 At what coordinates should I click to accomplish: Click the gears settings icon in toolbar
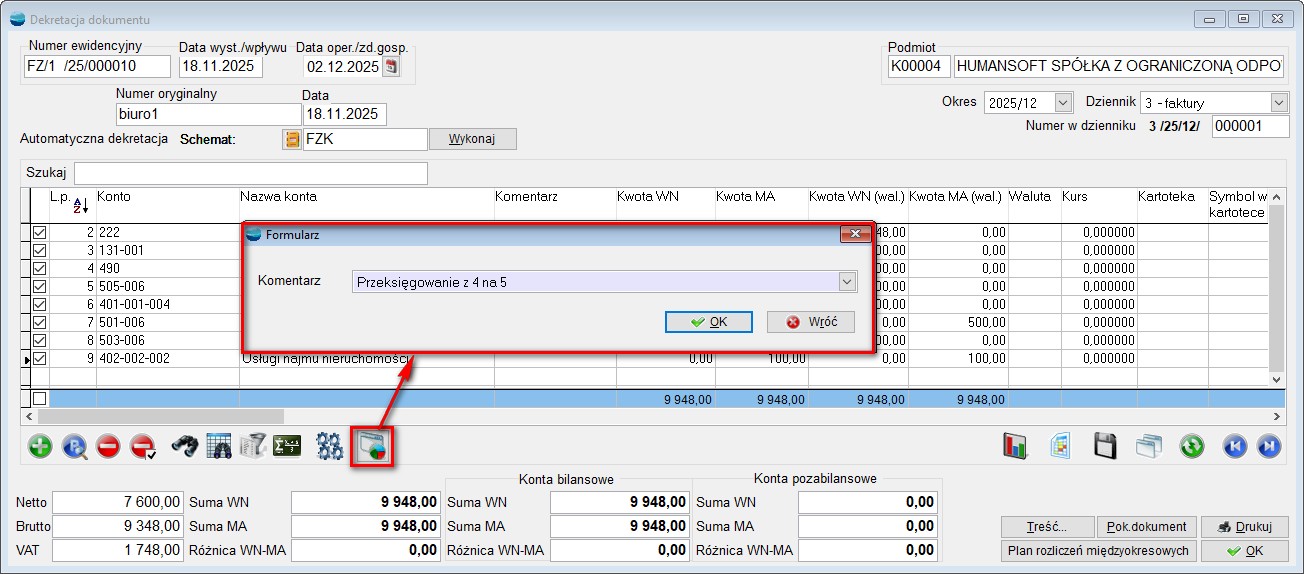(329, 447)
